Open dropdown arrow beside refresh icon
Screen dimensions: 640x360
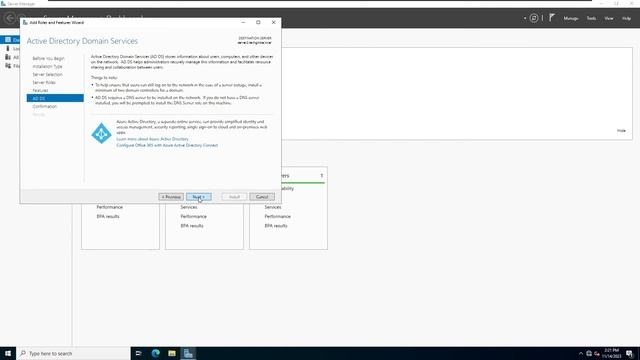525,18
